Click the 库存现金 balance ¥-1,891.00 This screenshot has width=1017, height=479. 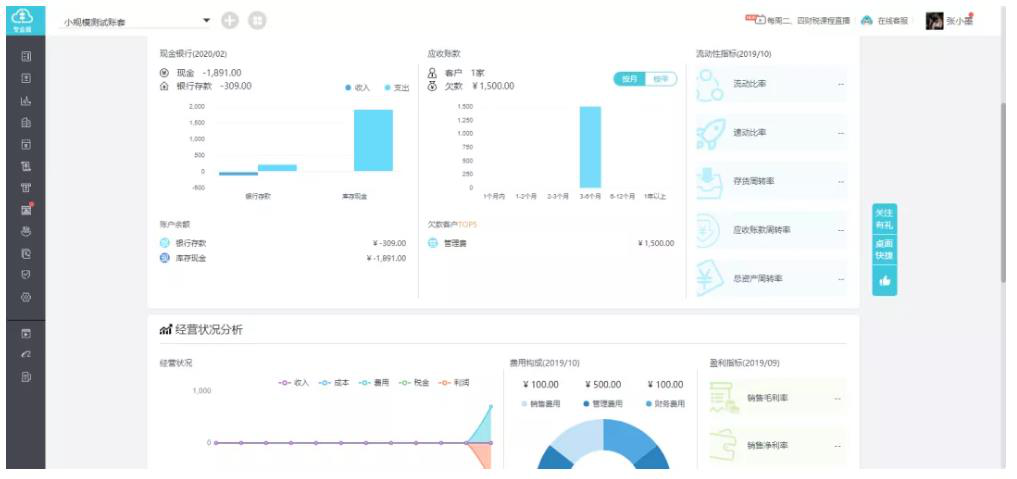point(387,259)
